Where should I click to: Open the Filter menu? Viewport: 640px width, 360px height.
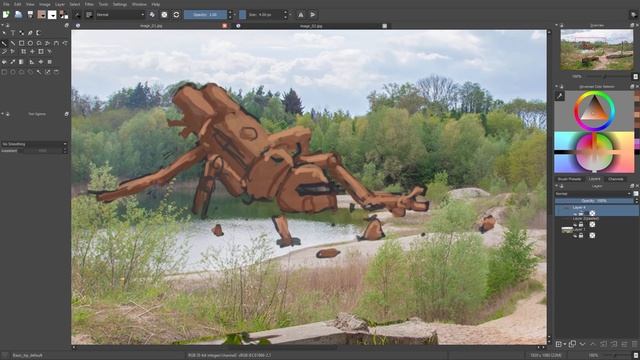click(x=89, y=4)
